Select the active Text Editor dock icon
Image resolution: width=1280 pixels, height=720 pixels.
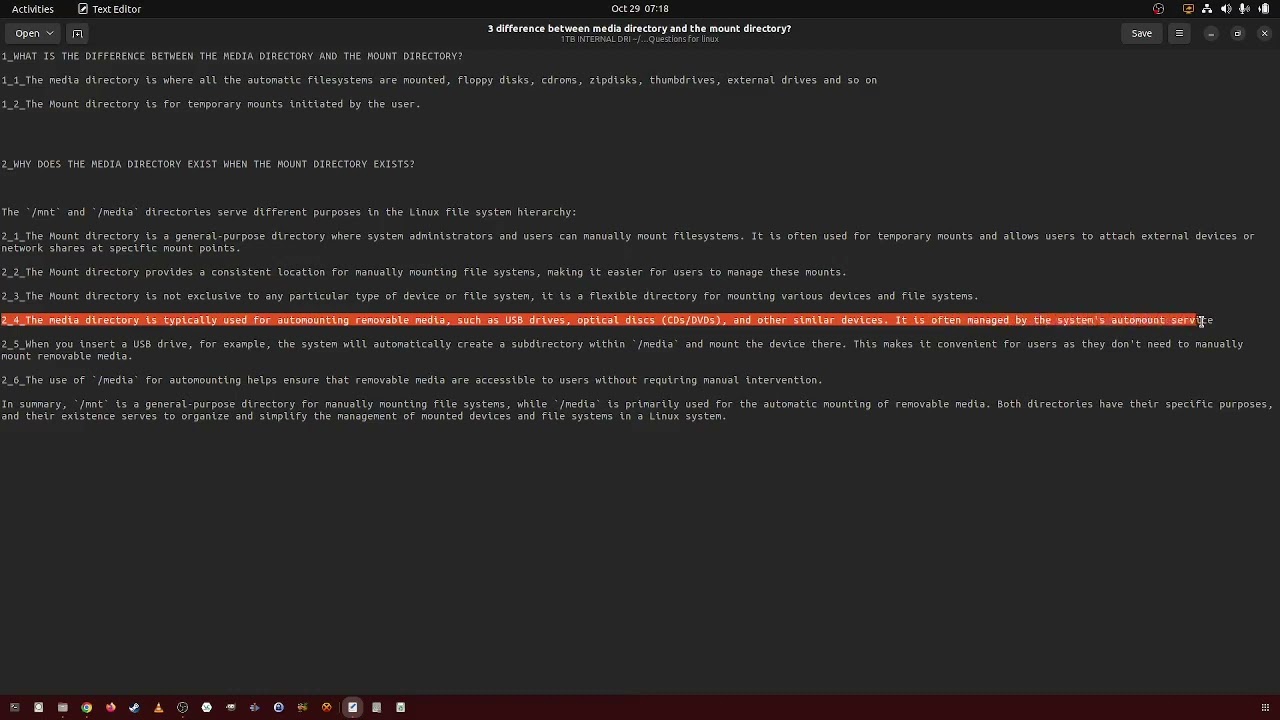click(x=352, y=708)
